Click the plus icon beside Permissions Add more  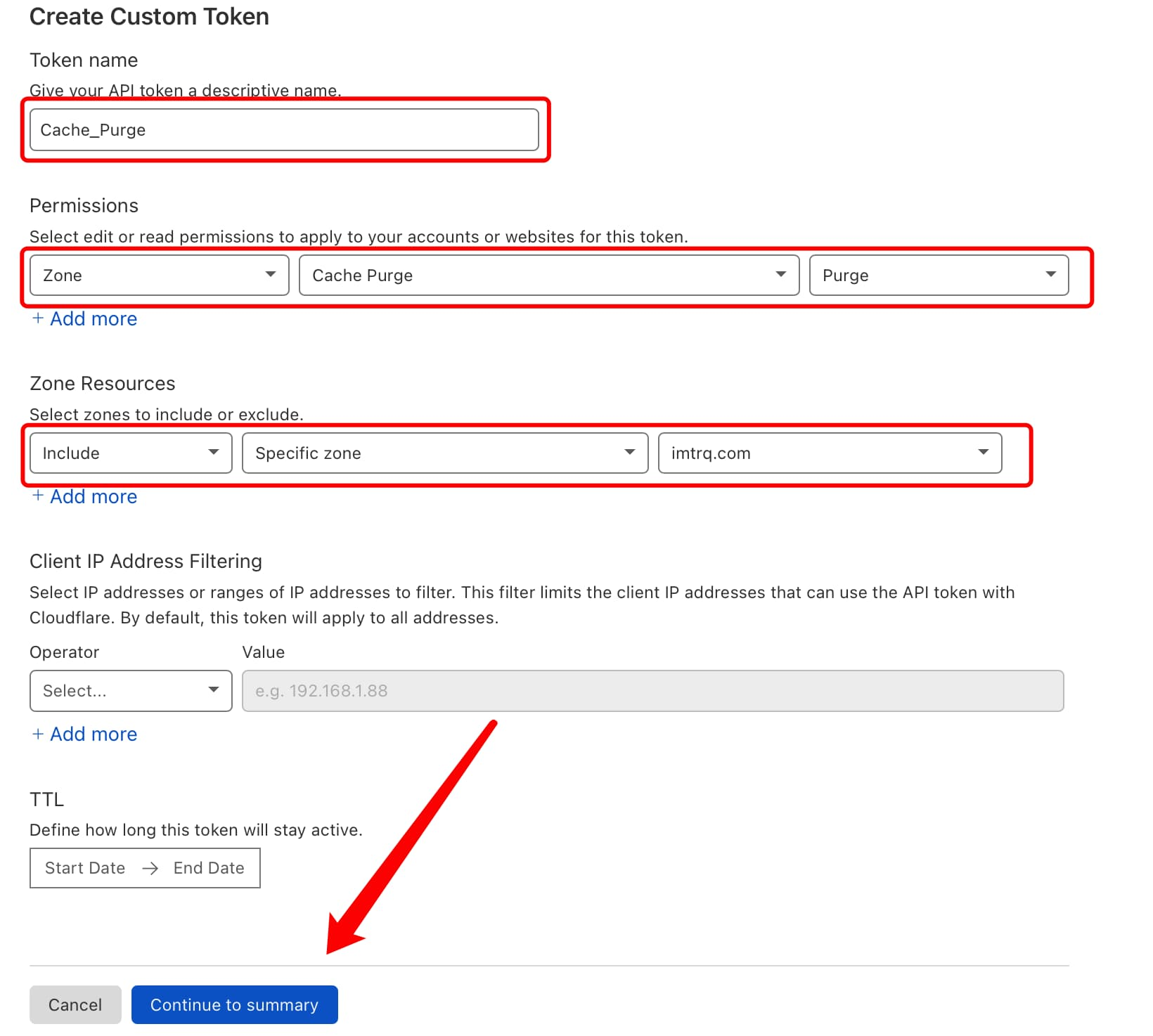(38, 318)
